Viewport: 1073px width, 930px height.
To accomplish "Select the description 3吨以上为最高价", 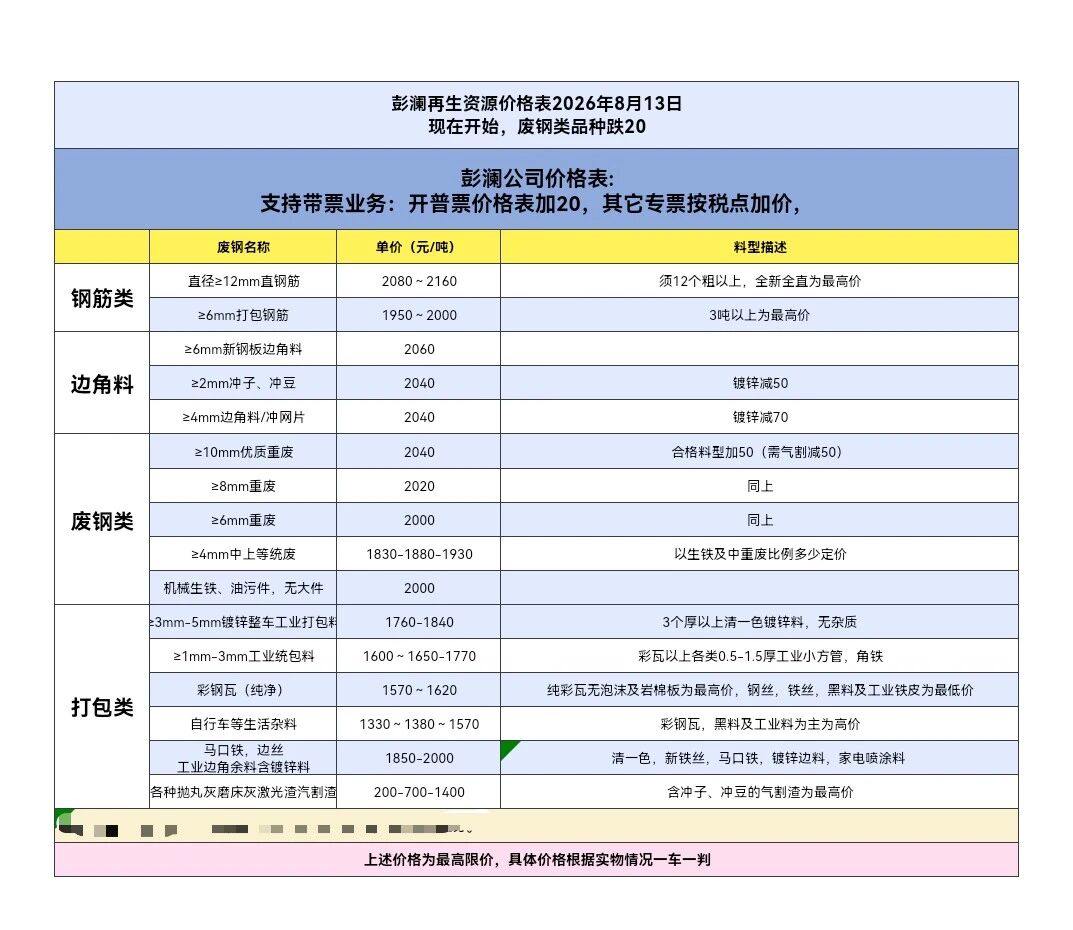I will (760, 315).
